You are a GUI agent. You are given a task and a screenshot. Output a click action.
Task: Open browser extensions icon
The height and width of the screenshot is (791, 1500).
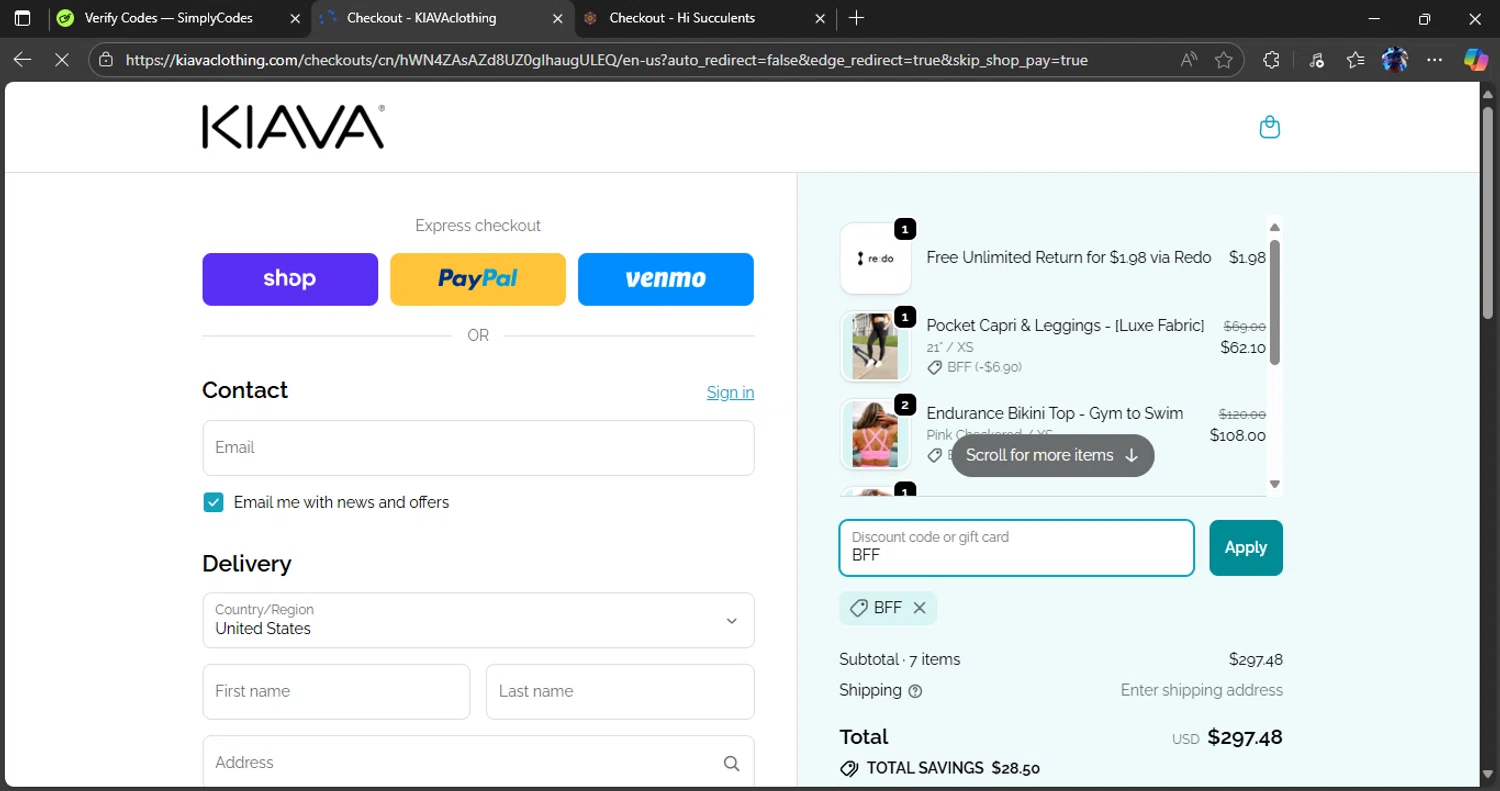tap(1271, 60)
